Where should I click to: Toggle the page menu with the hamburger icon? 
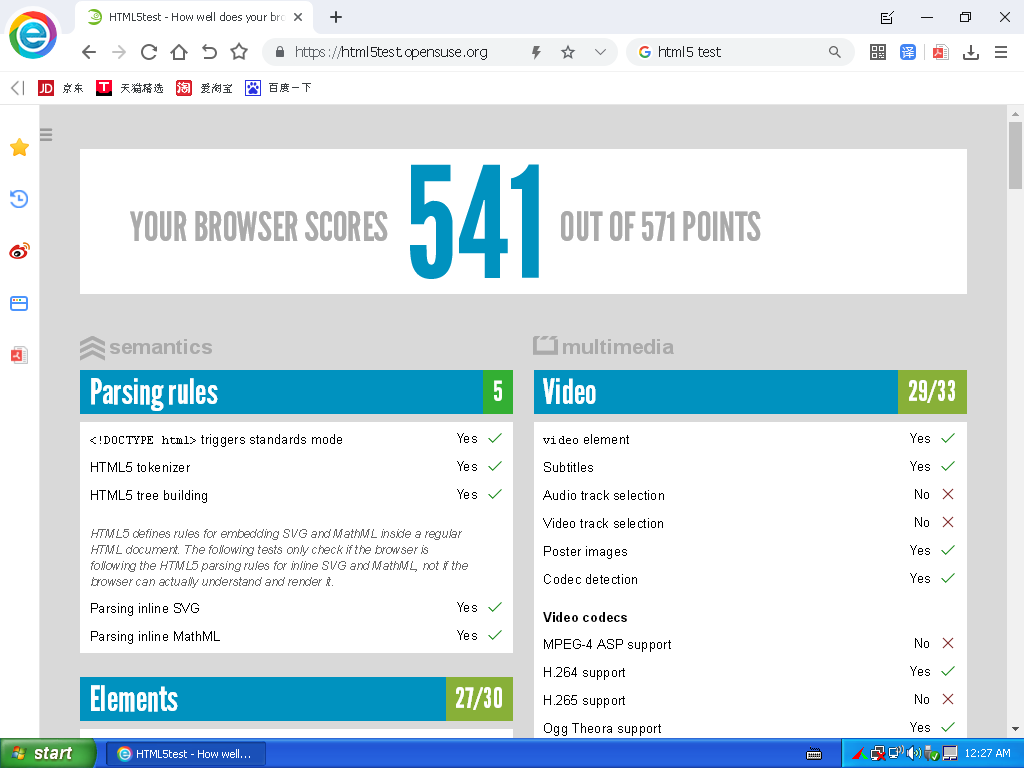[46, 133]
